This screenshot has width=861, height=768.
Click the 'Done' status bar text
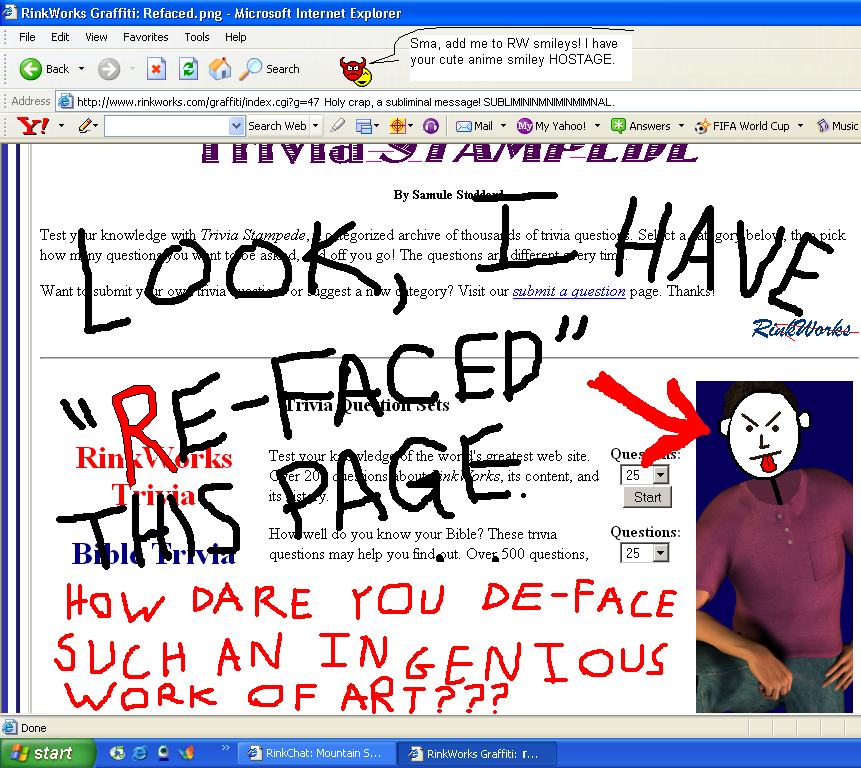(33, 728)
